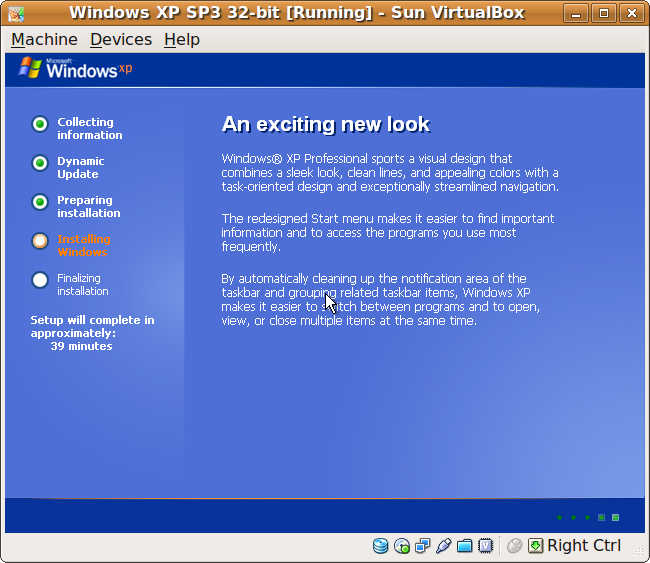Click the shared folders status icon
The width and height of the screenshot is (650, 563).
tap(464, 546)
